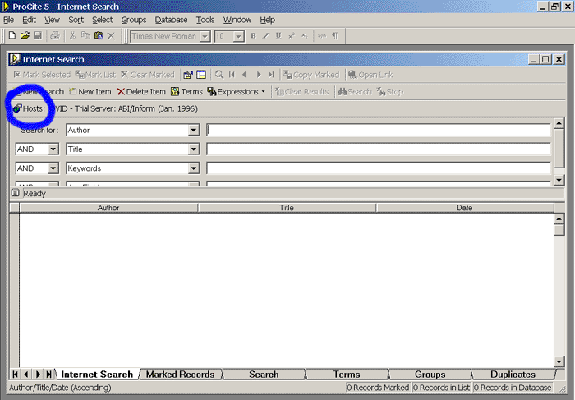Open Terms list button
The width and height of the screenshot is (575, 400).
pyautogui.click(x=187, y=92)
